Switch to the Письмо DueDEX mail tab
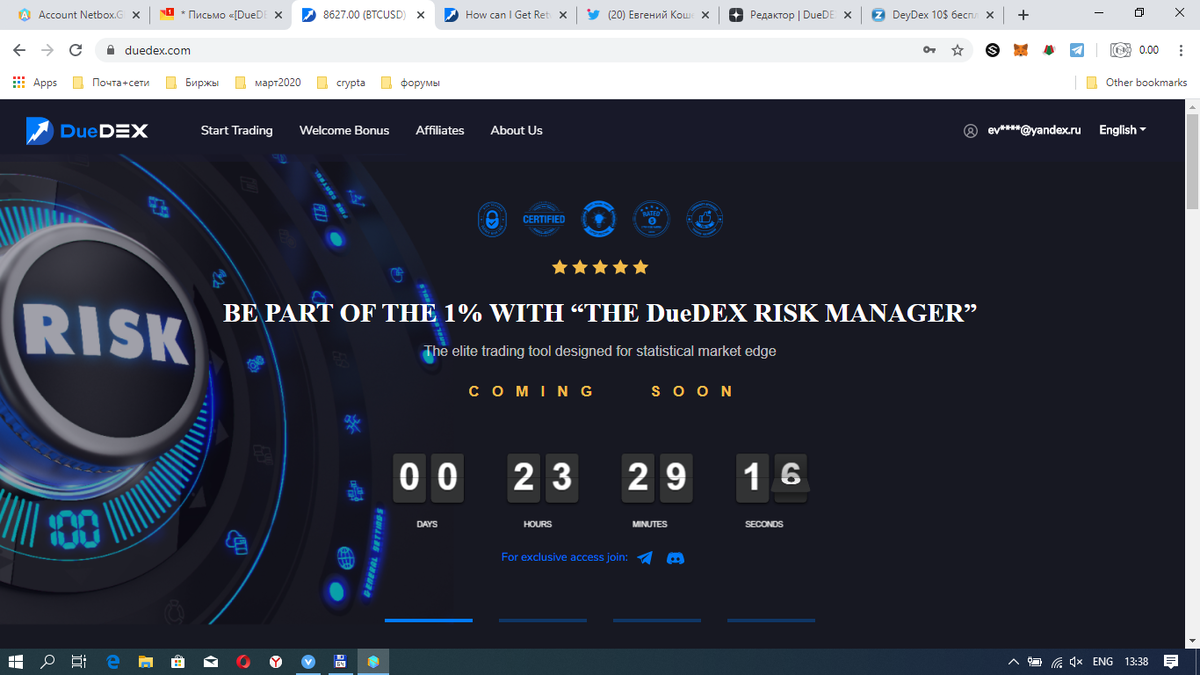 click(220, 15)
